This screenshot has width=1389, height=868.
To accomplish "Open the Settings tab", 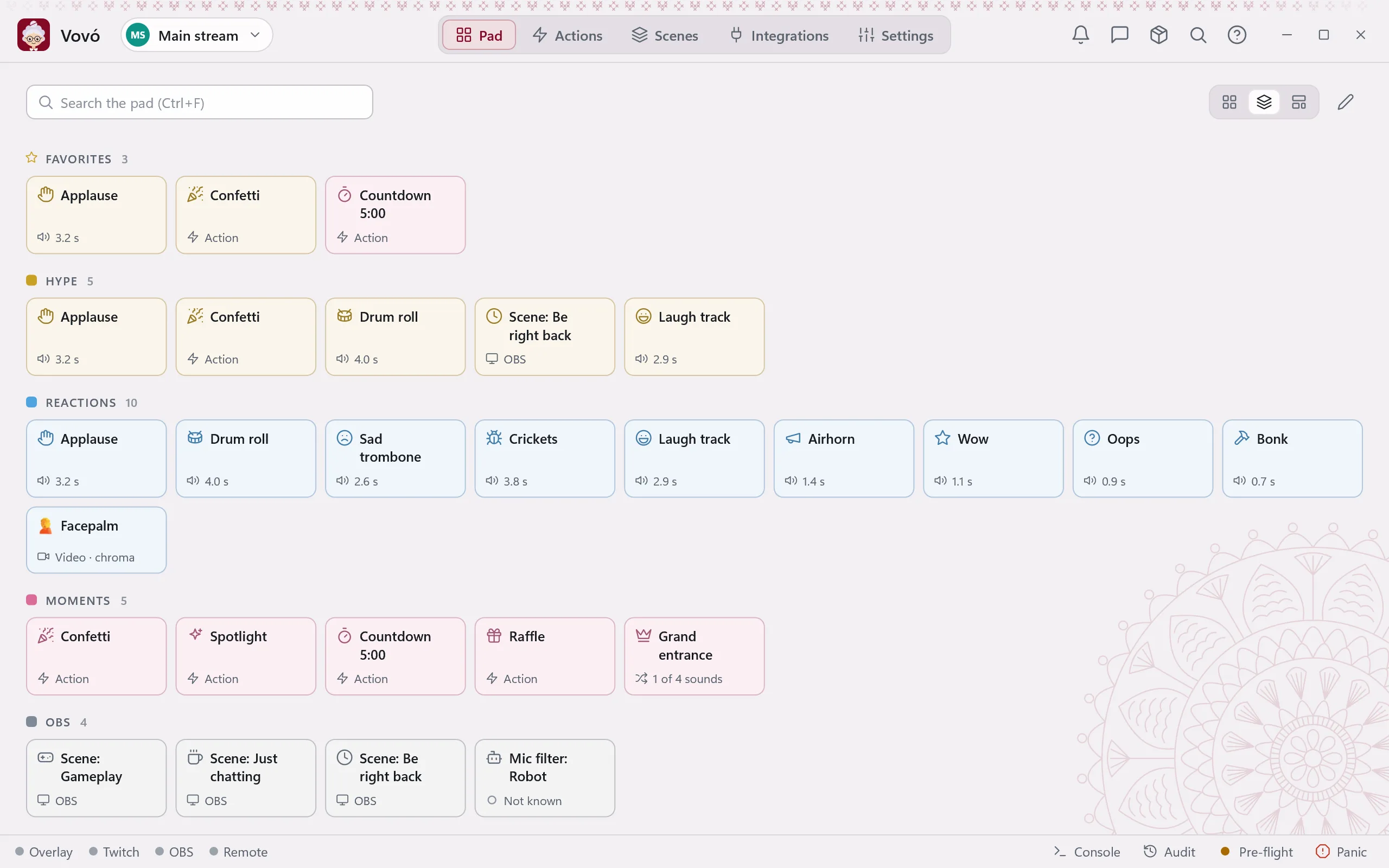I will [x=896, y=35].
